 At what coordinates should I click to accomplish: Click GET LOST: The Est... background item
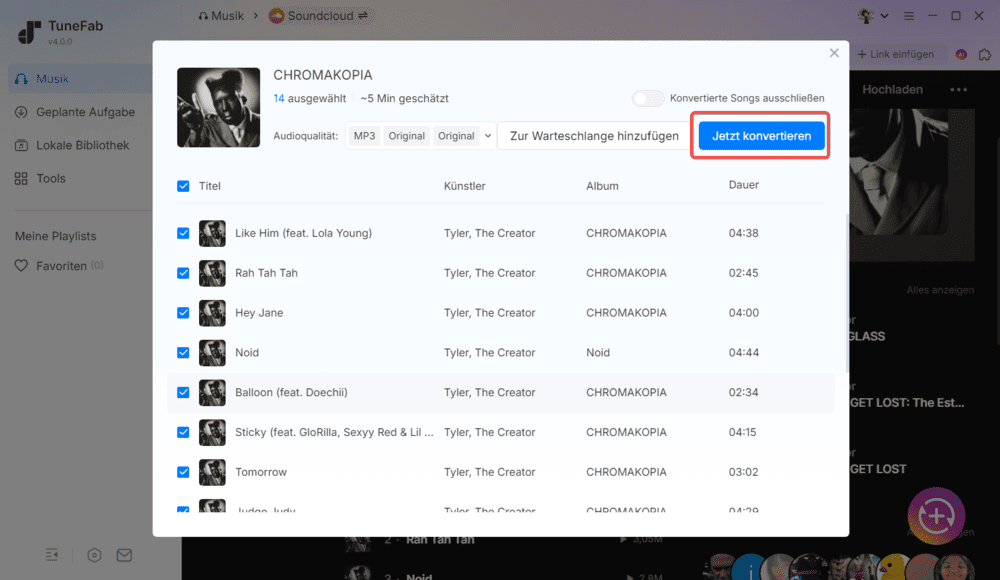(x=907, y=403)
